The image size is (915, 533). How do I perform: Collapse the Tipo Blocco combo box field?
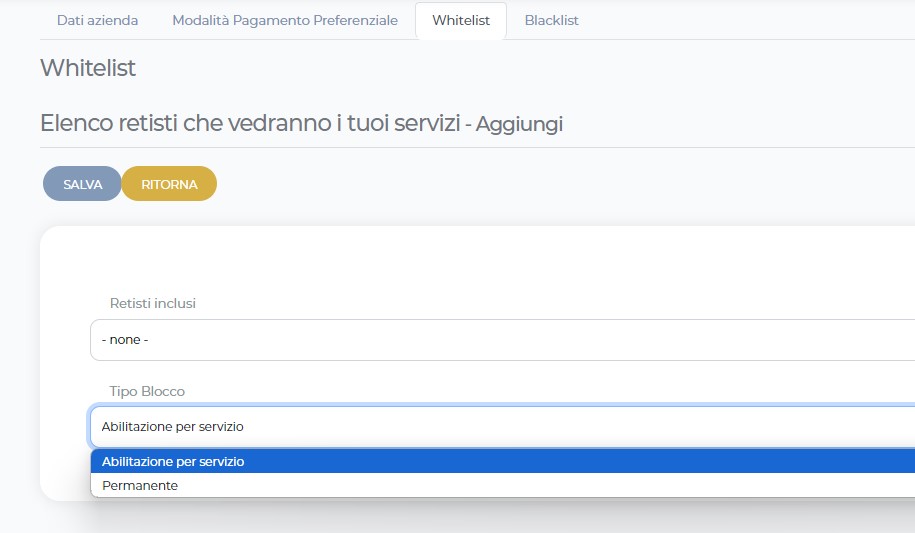[500, 427]
